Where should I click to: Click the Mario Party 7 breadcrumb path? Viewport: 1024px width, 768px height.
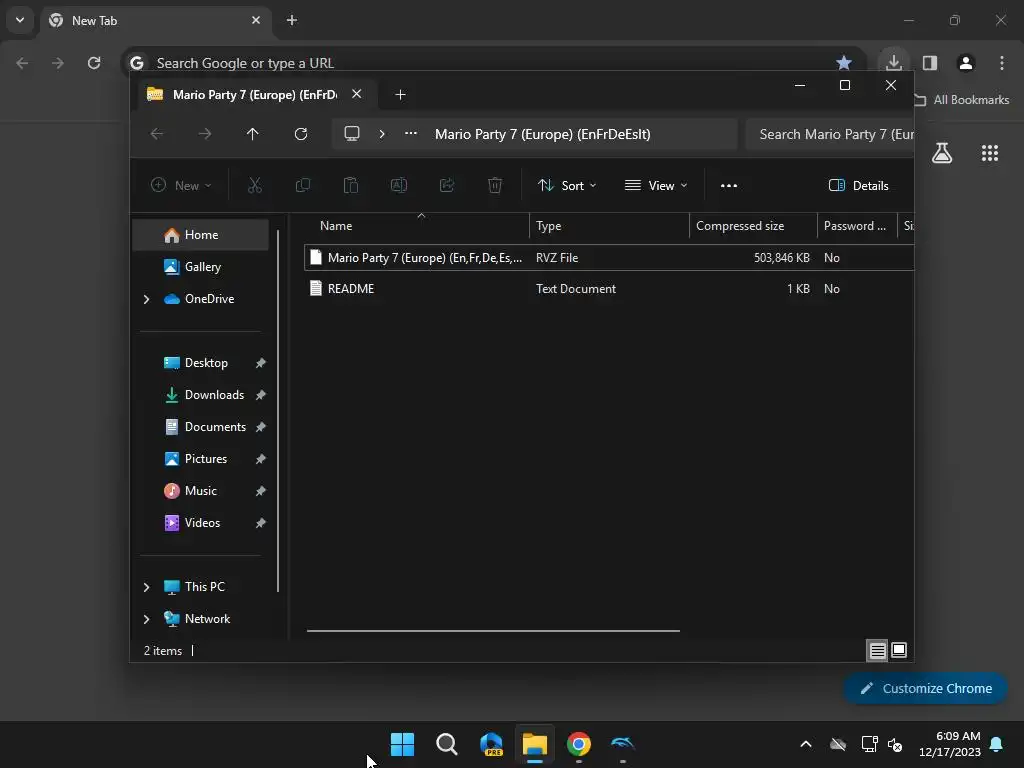[x=543, y=134]
